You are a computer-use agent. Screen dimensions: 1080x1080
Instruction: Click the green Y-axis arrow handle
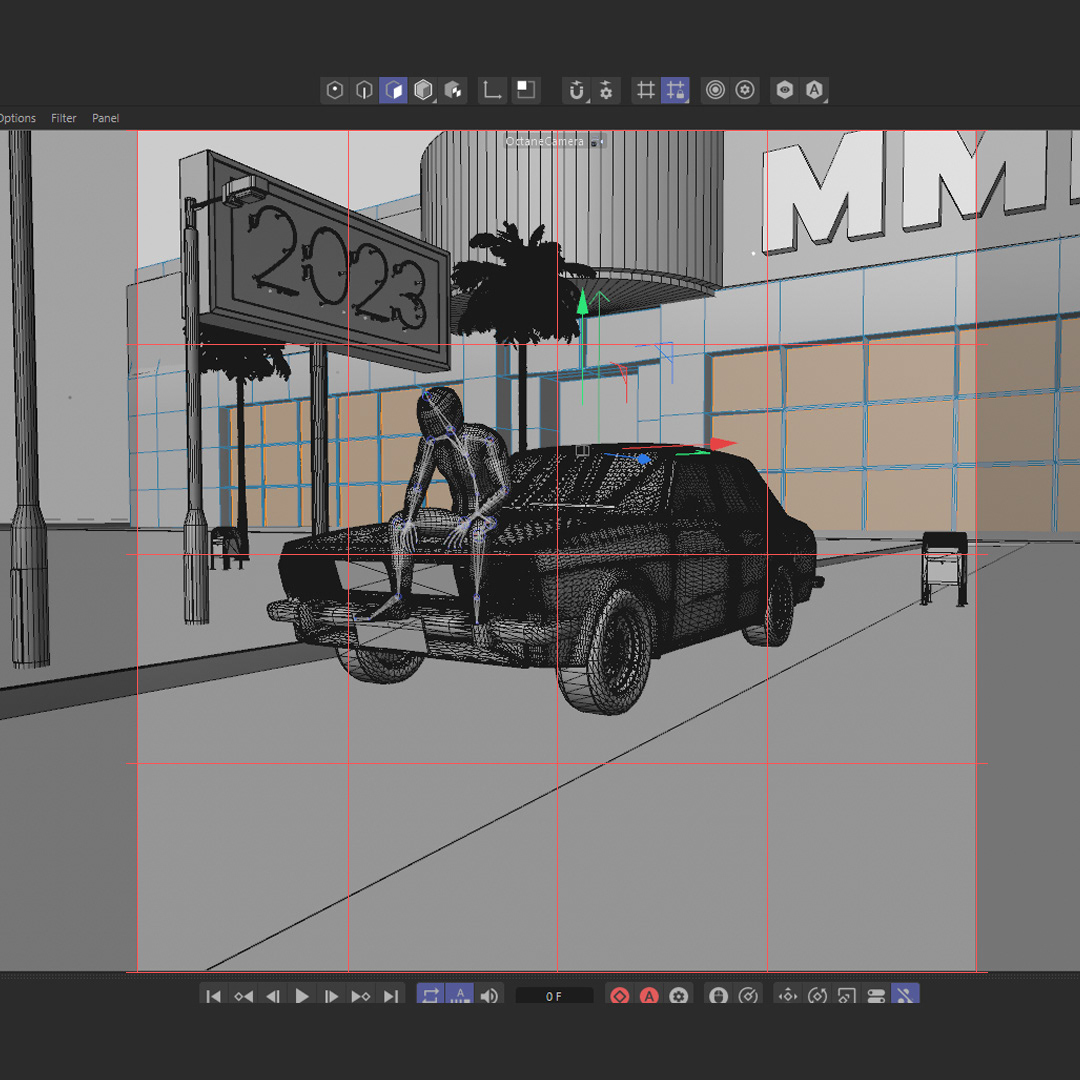[x=583, y=302]
